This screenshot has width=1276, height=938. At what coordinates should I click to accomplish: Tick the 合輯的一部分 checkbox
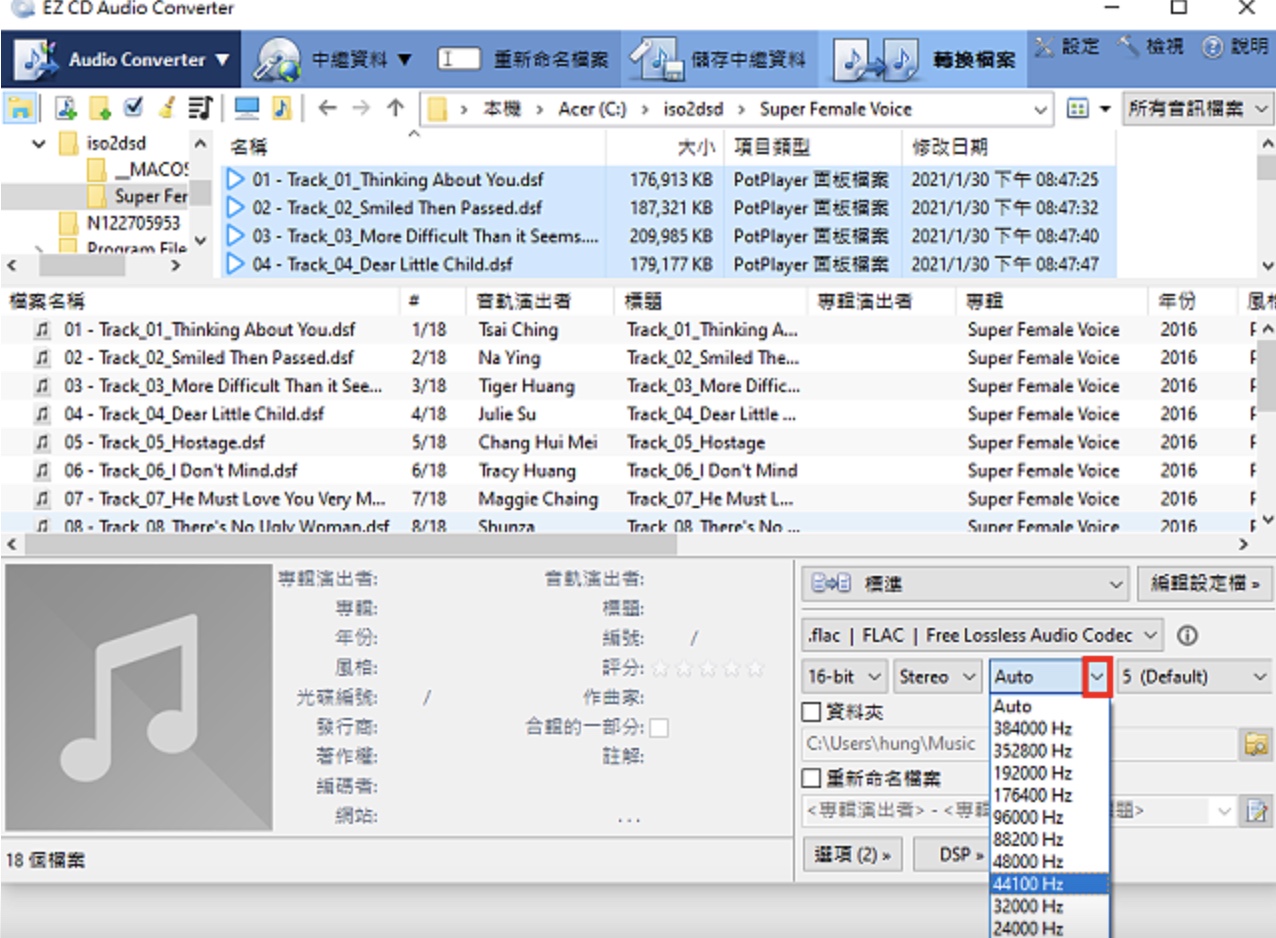[x=659, y=727]
